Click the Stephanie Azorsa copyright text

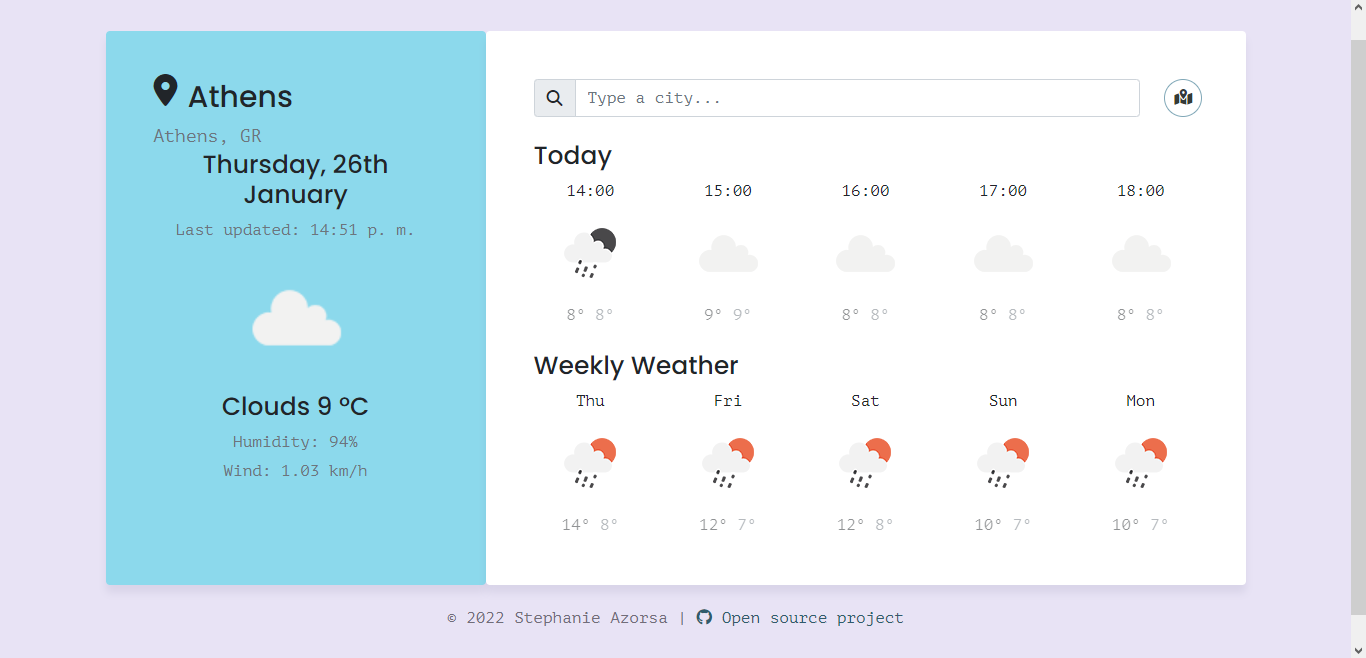point(557,617)
